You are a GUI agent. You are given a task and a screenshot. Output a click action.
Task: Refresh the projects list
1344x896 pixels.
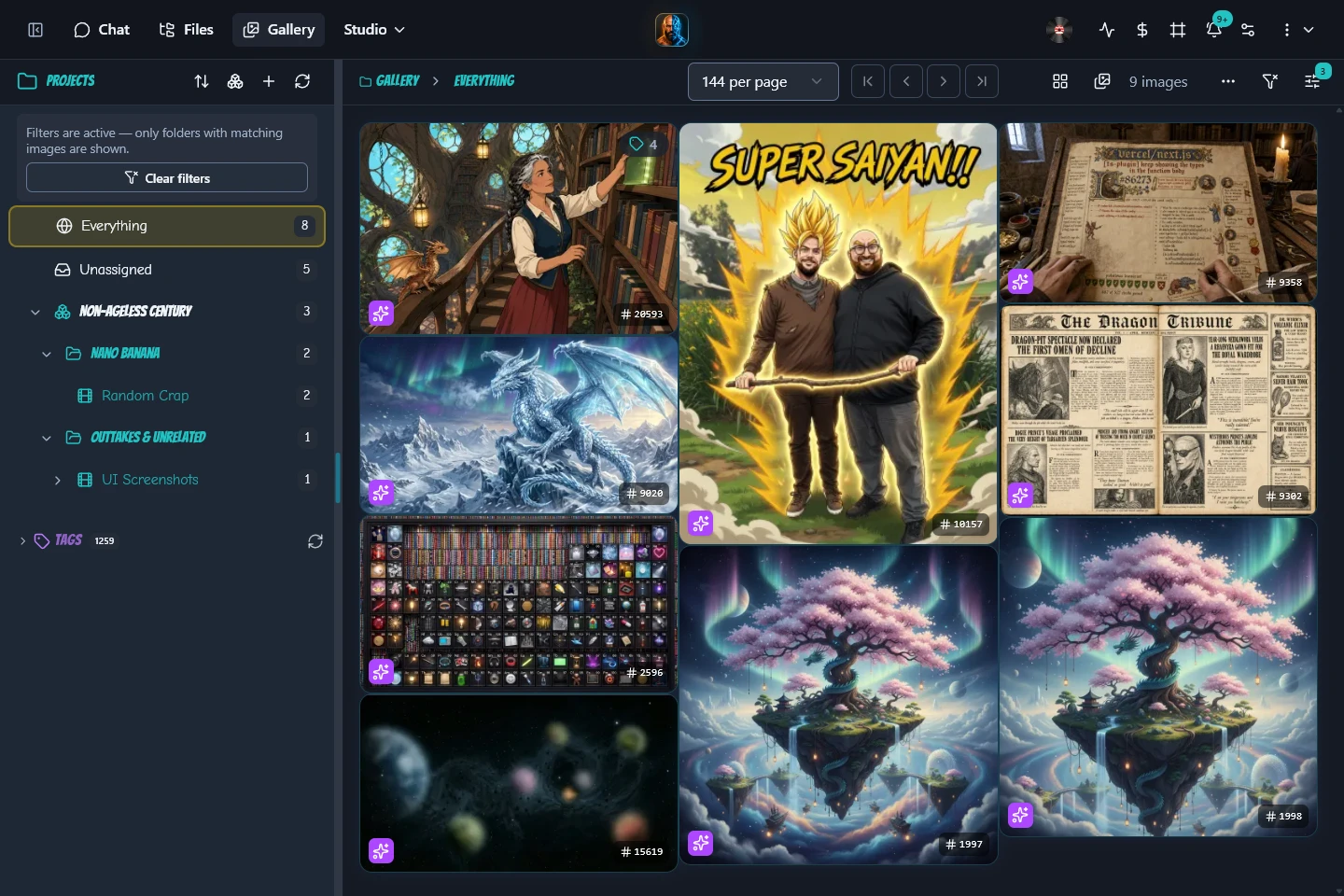302,81
